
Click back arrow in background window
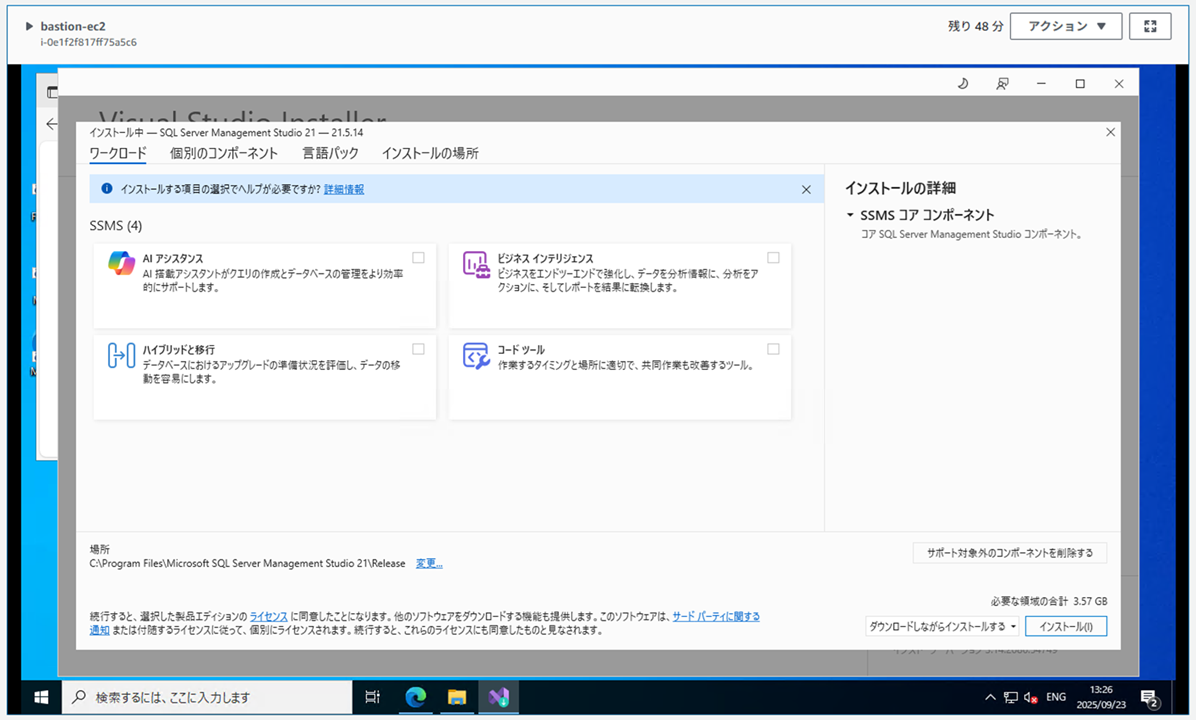(x=51, y=124)
